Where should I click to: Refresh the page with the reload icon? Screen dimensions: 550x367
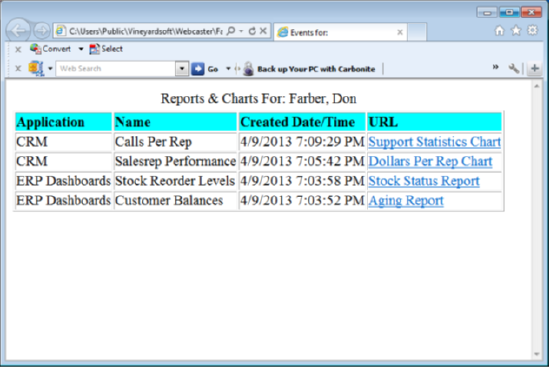pos(252,31)
